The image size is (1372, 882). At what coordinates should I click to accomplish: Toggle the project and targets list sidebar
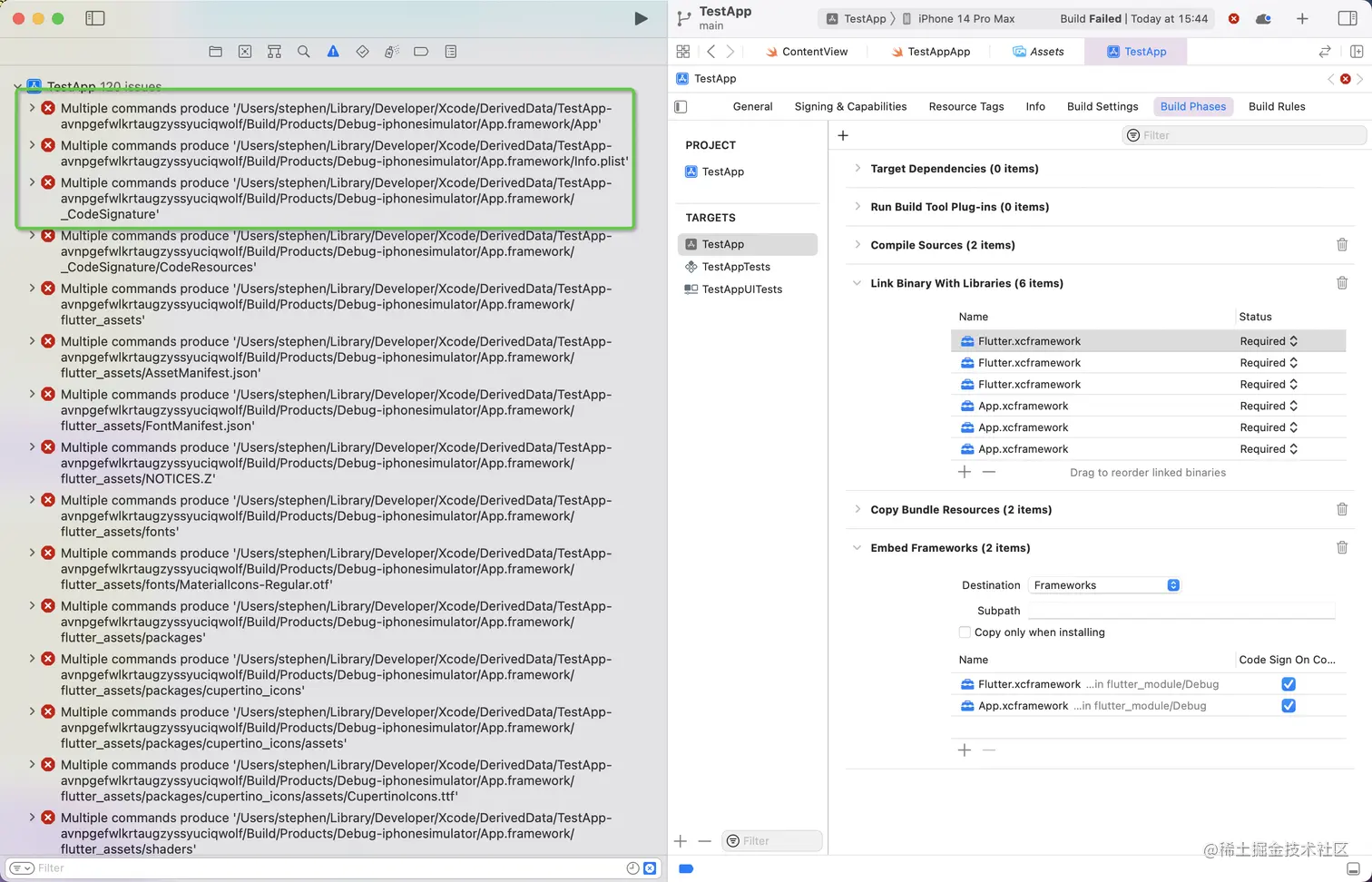681,106
